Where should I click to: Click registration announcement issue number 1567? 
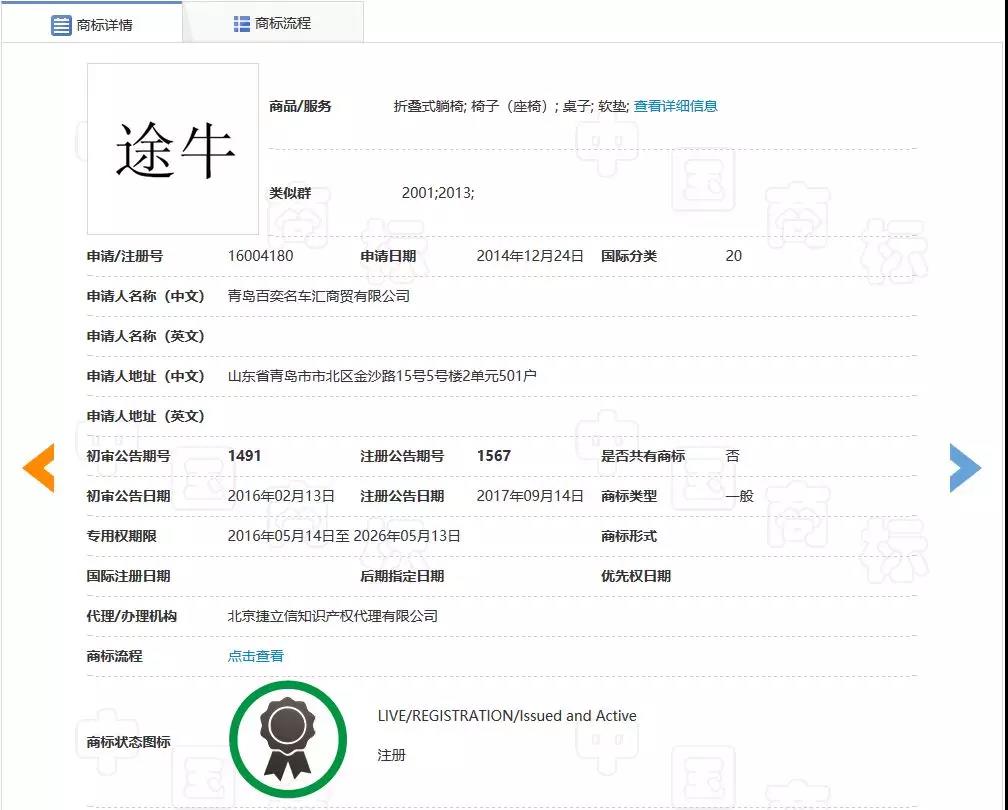[494, 456]
